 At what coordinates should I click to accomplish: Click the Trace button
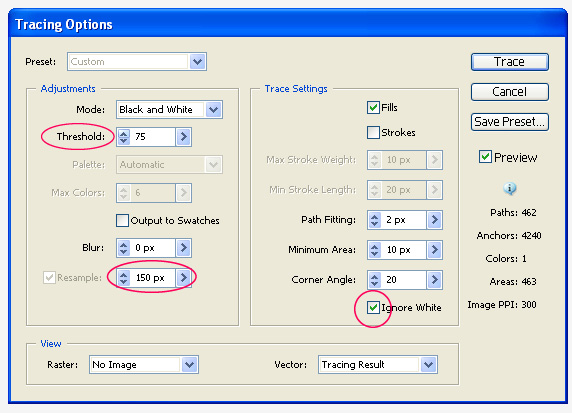pos(510,62)
